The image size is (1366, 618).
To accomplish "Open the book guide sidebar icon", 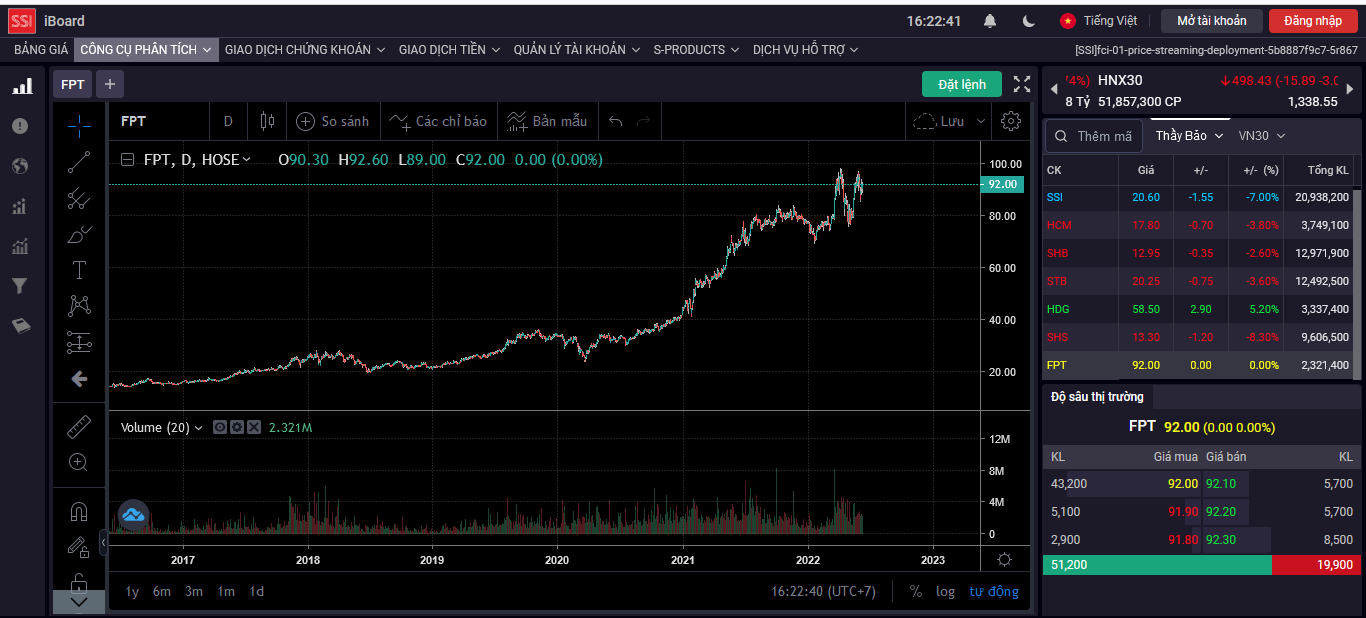I will tap(20, 326).
